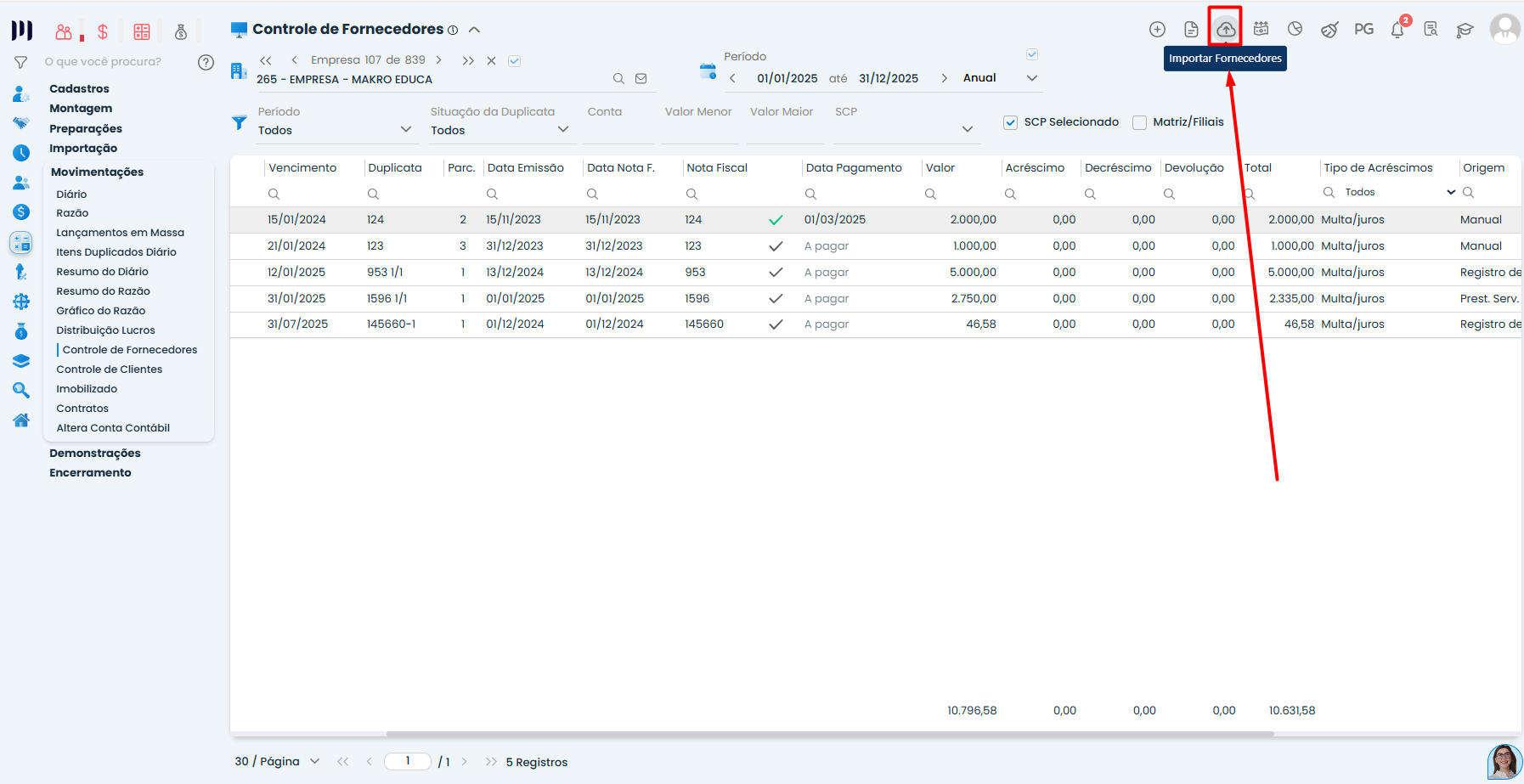Enable the Matriz/Filiais checkbox
The image size is (1524, 784).
click(x=1139, y=122)
